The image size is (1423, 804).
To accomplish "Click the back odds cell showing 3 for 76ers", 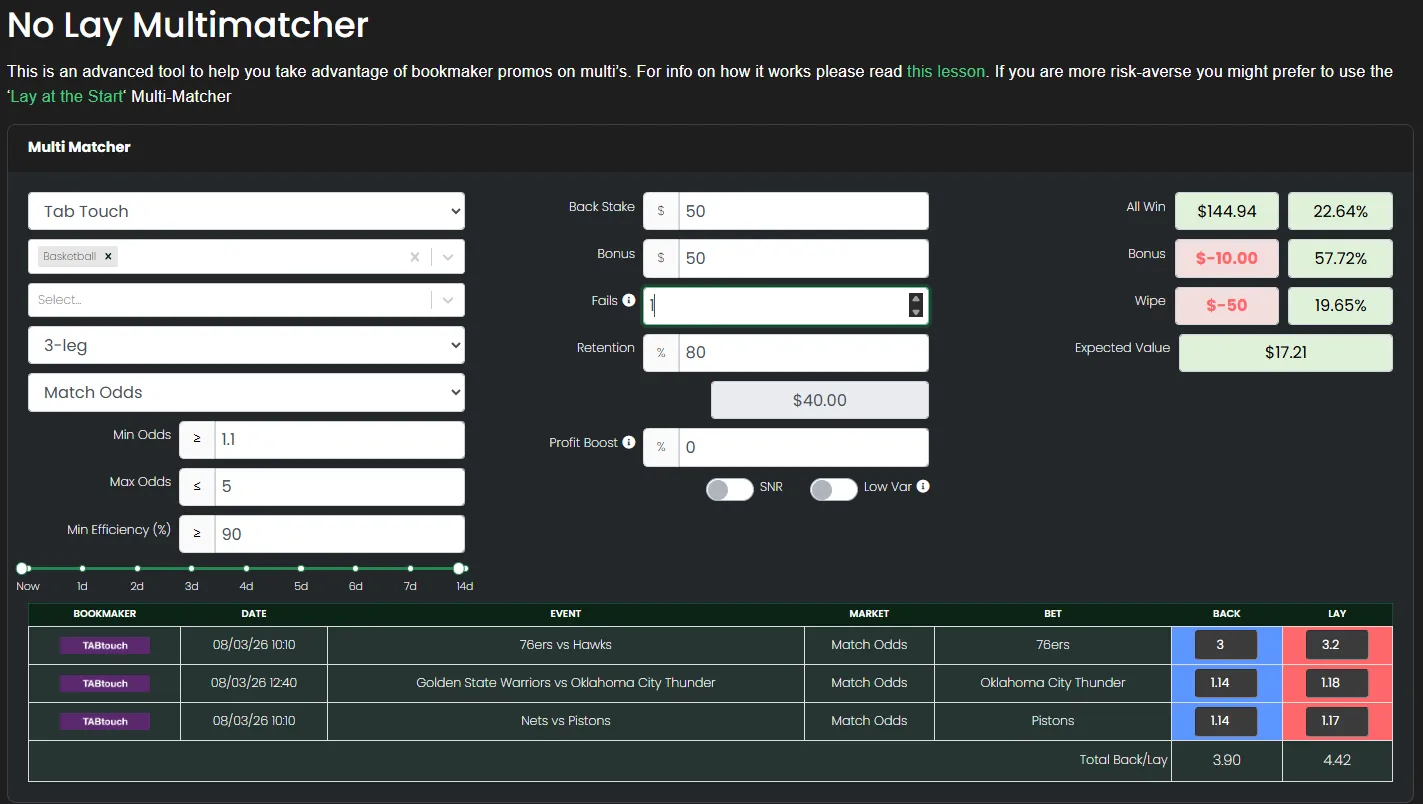I will [1226, 645].
